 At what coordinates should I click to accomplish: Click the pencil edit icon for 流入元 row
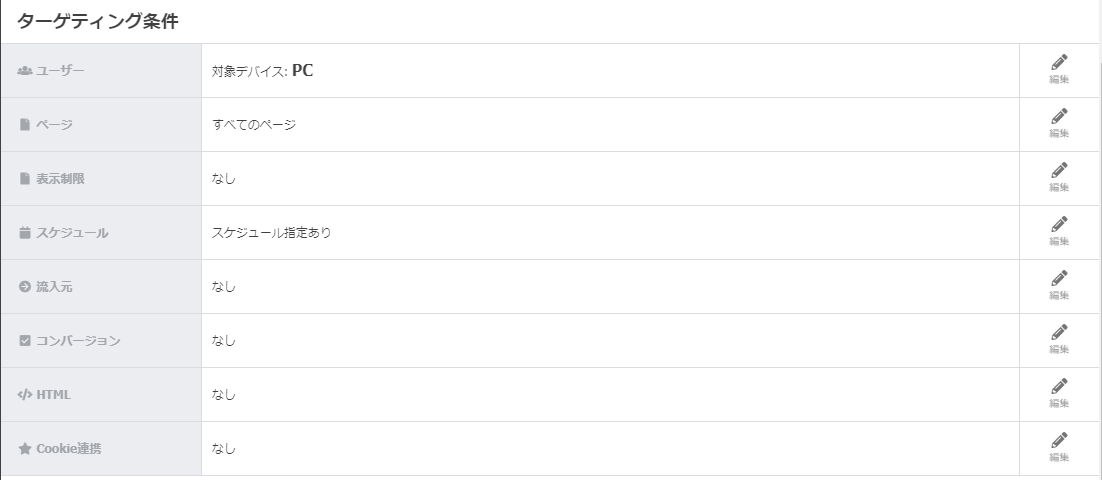(x=1059, y=279)
